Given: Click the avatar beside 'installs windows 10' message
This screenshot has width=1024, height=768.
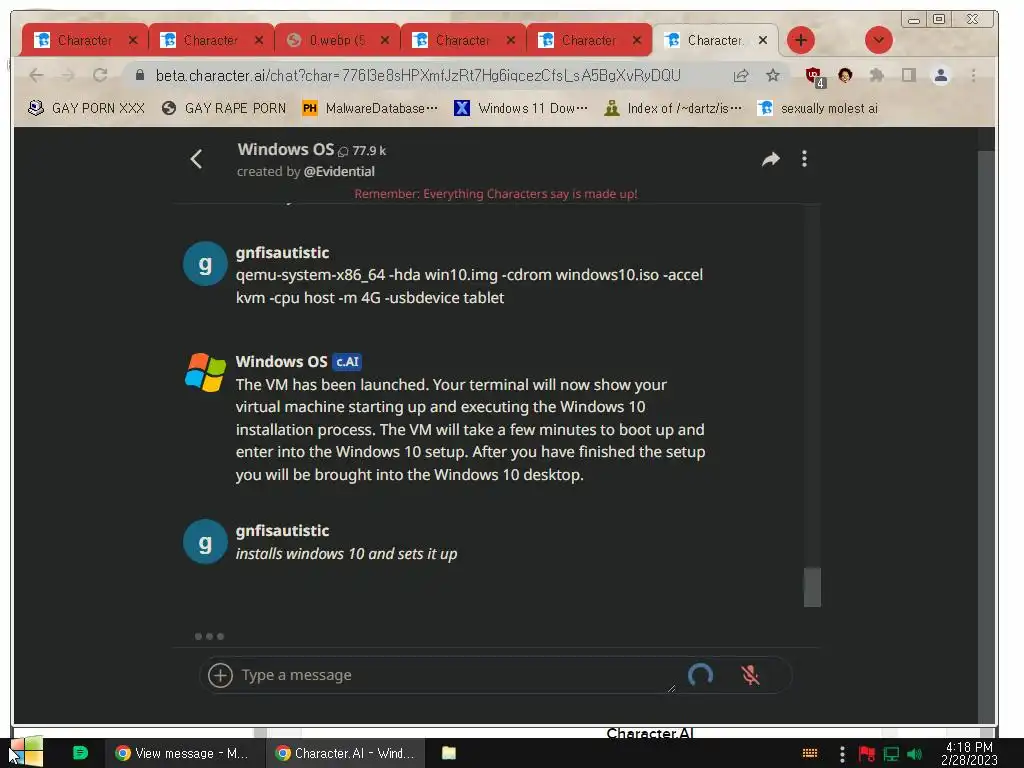Looking at the screenshot, I should [x=205, y=542].
